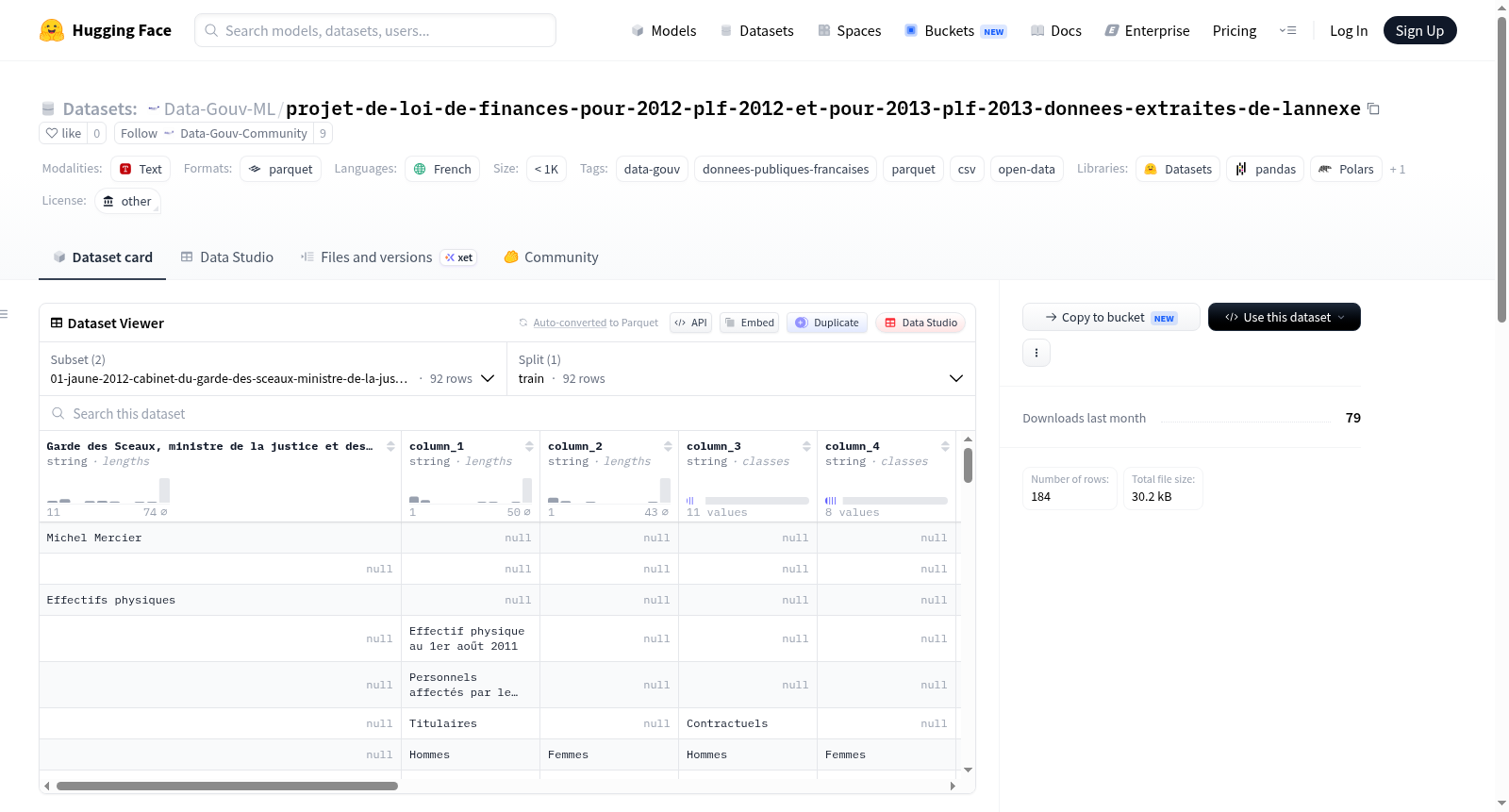Image resolution: width=1509 pixels, height=812 pixels.
Task: Go to Spaces in the top navigation
Action: coord(849,30)
